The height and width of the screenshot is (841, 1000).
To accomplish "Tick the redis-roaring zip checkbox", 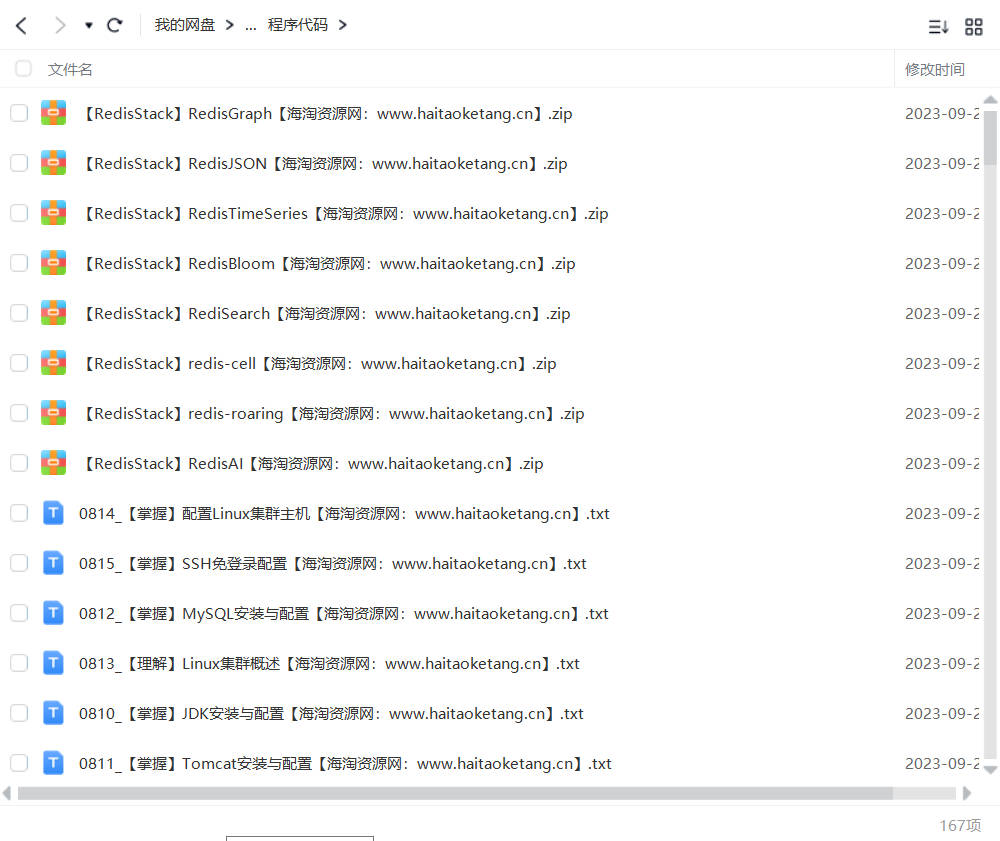I will (19, 413).
